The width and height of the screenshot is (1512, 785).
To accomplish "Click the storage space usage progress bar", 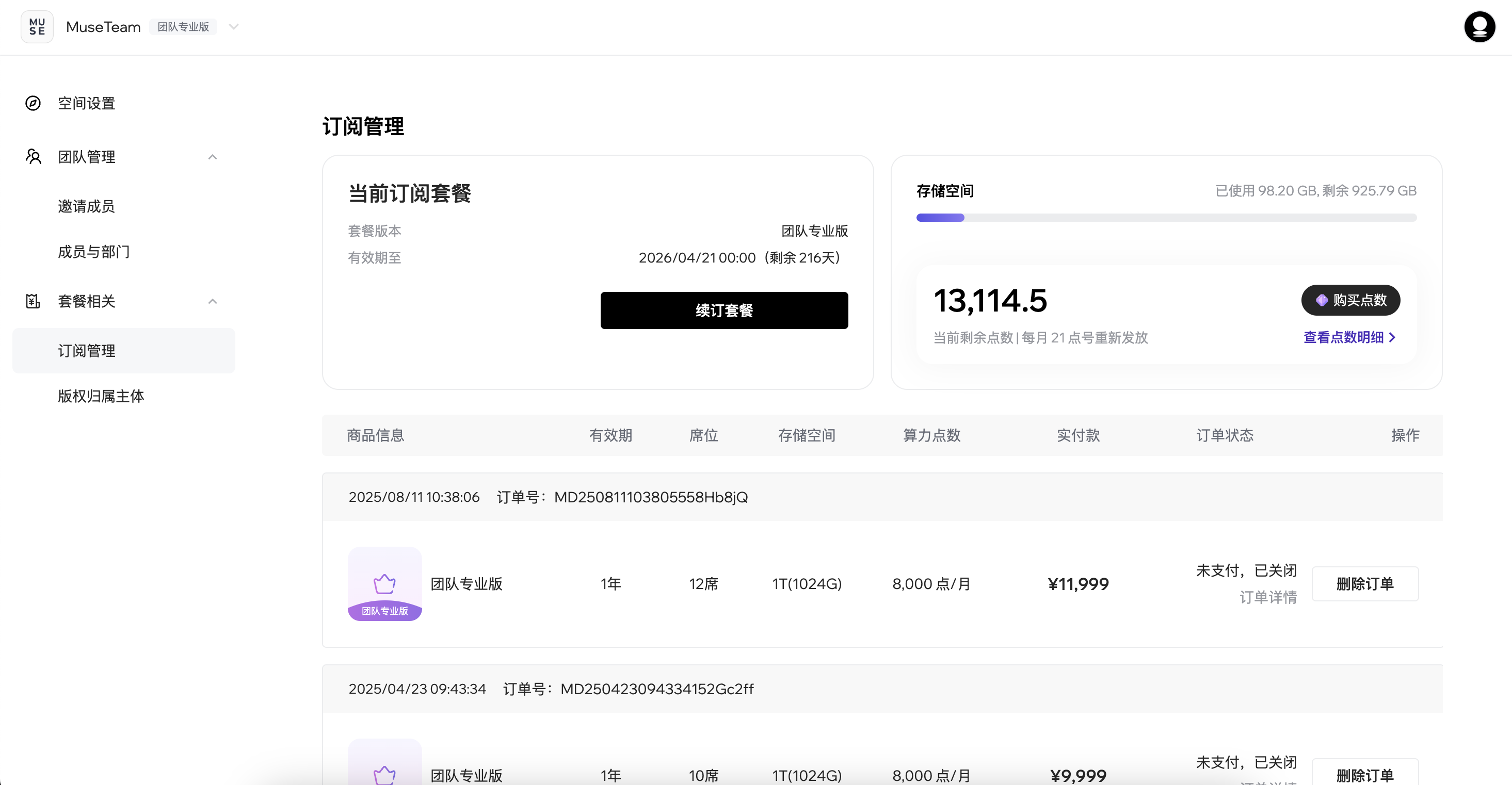I will point(1166,218).
